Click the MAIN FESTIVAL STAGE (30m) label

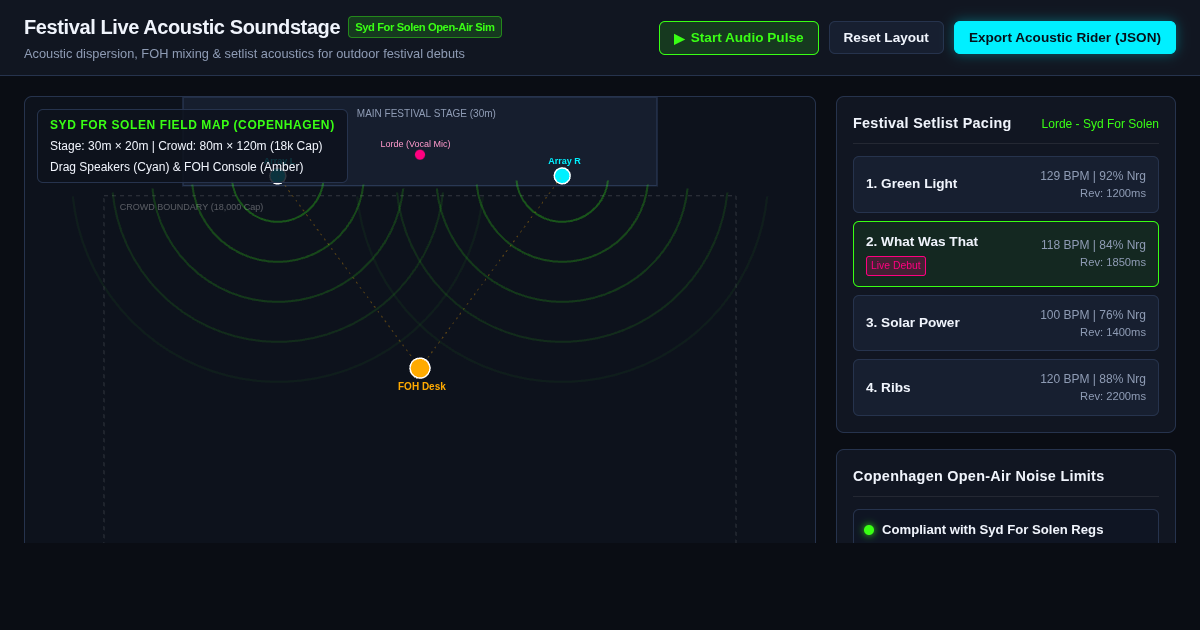pyautogui.click(x=426, y=114)
